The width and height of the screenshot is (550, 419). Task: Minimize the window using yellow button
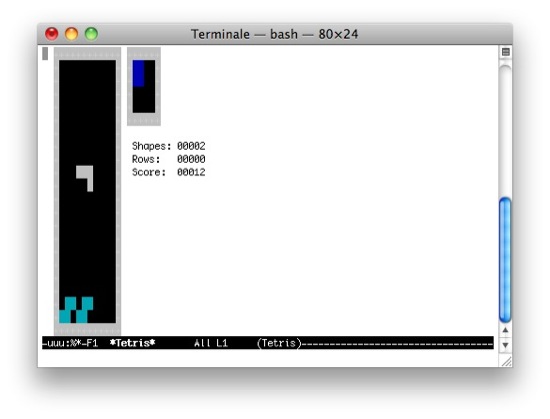72,34
